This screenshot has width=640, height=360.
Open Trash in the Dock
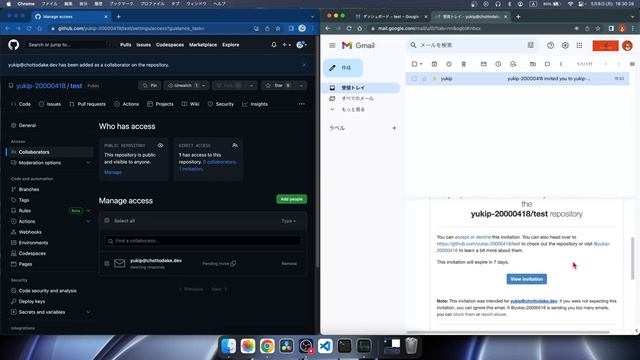click(411, 346)
